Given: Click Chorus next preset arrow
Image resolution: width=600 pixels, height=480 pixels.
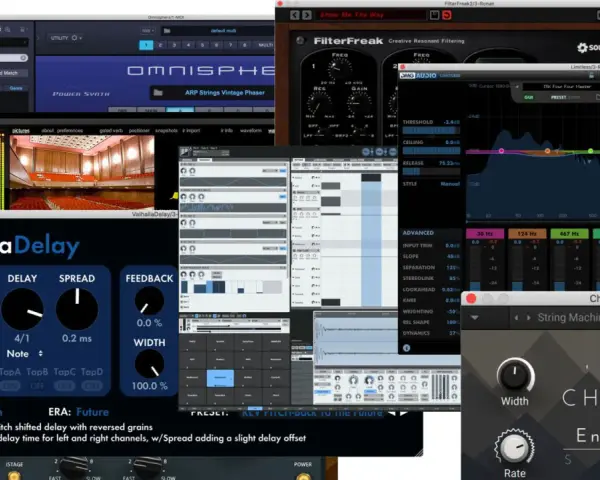Looking at the screenshot, I should click(x=528, y=318).
